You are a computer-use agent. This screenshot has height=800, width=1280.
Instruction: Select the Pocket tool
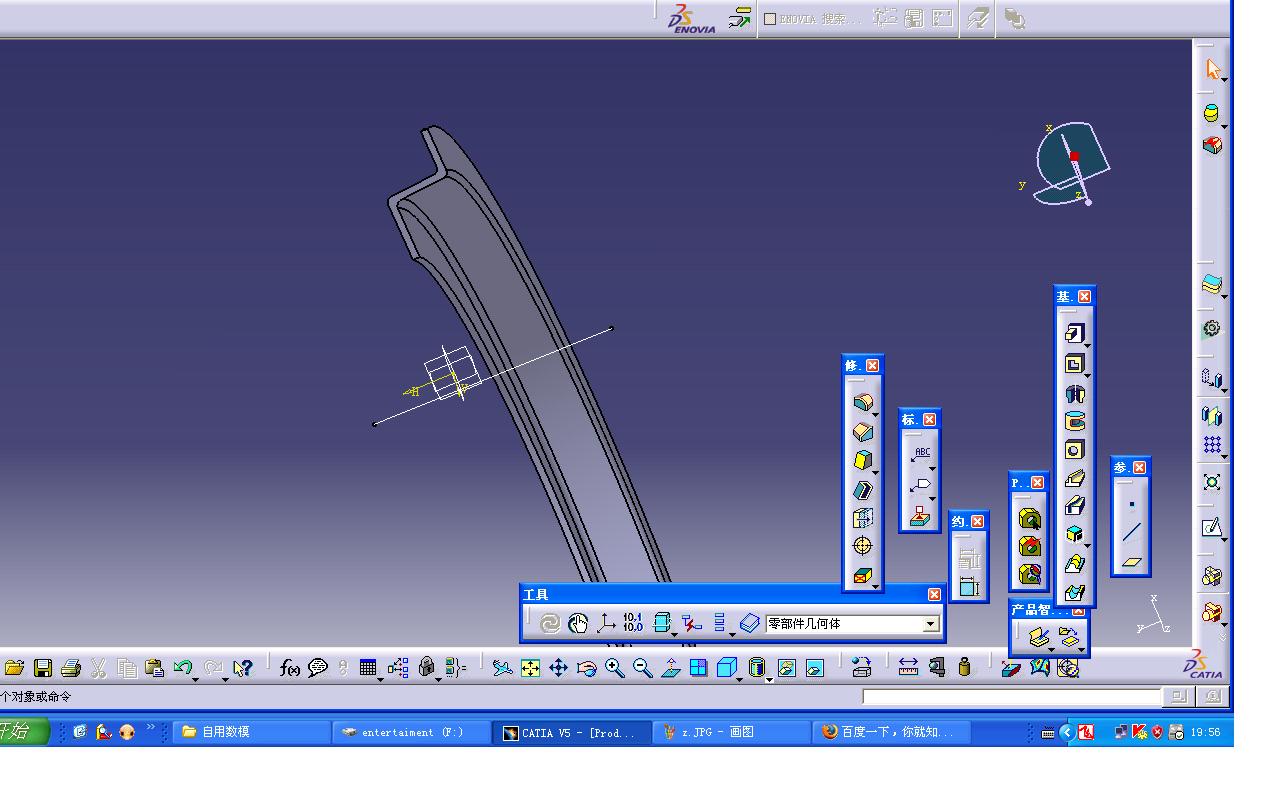[1074, 363]
